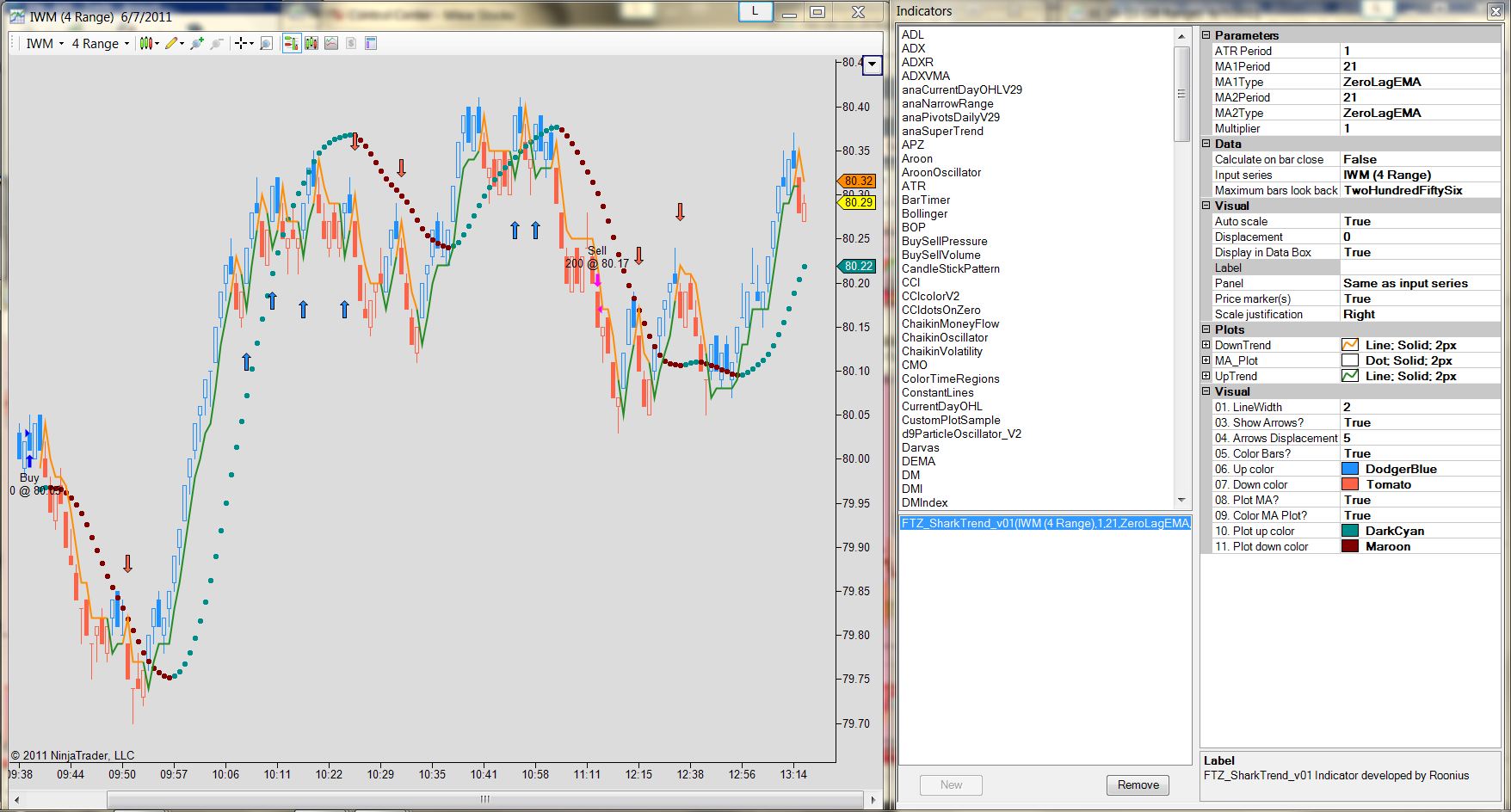Click the zoom in magnifier with plus
The image size is (1511, 812).
tap(197, 44)
